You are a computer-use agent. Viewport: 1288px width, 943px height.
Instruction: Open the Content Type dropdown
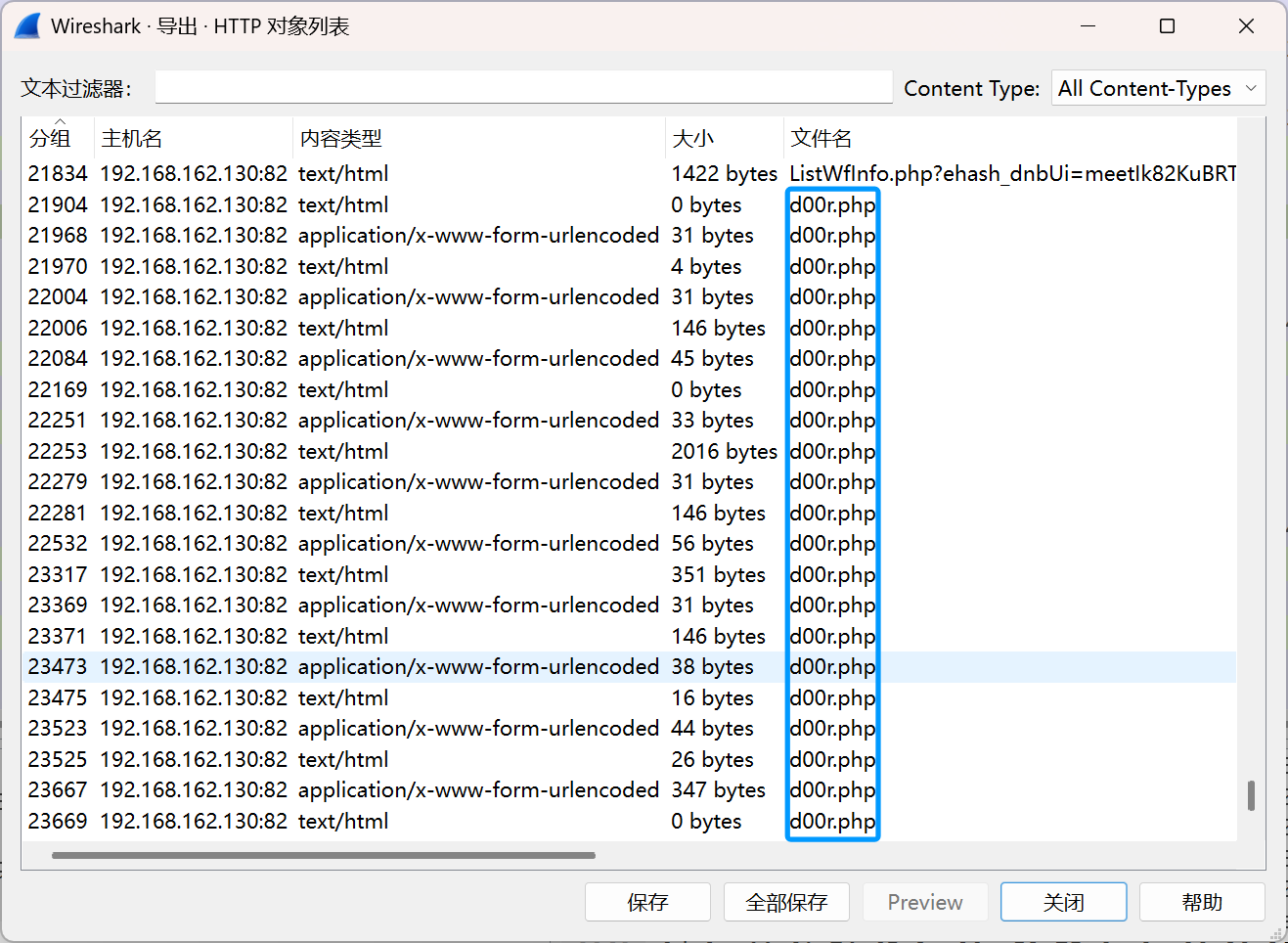click(1158, 88)
